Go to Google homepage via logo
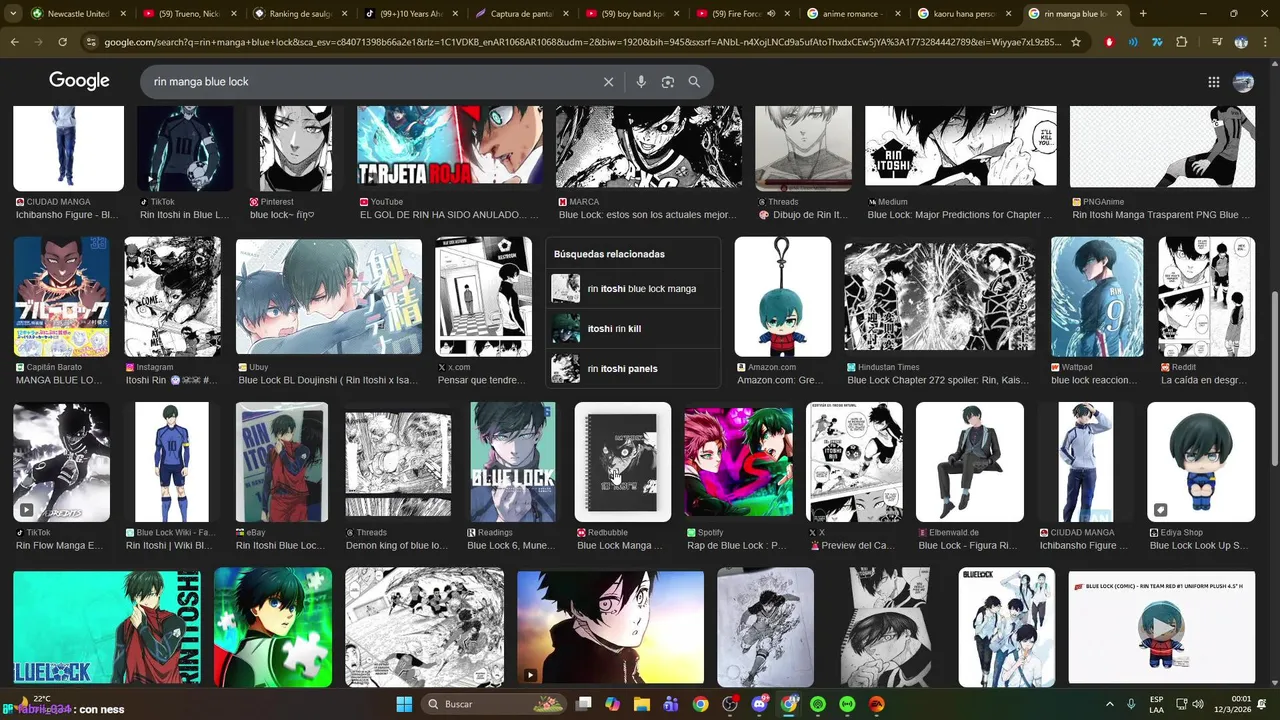 (79, 82)
